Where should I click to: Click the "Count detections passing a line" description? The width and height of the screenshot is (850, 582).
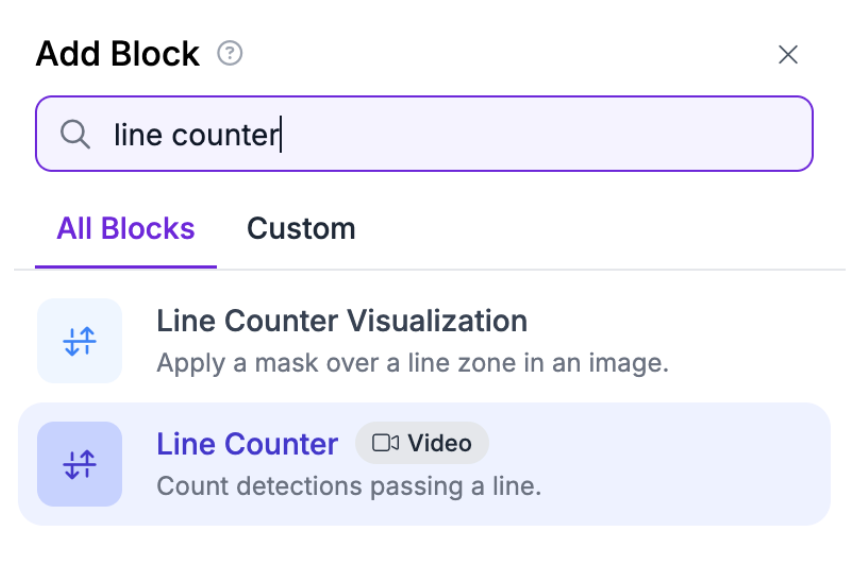click(x=348, y=487)
